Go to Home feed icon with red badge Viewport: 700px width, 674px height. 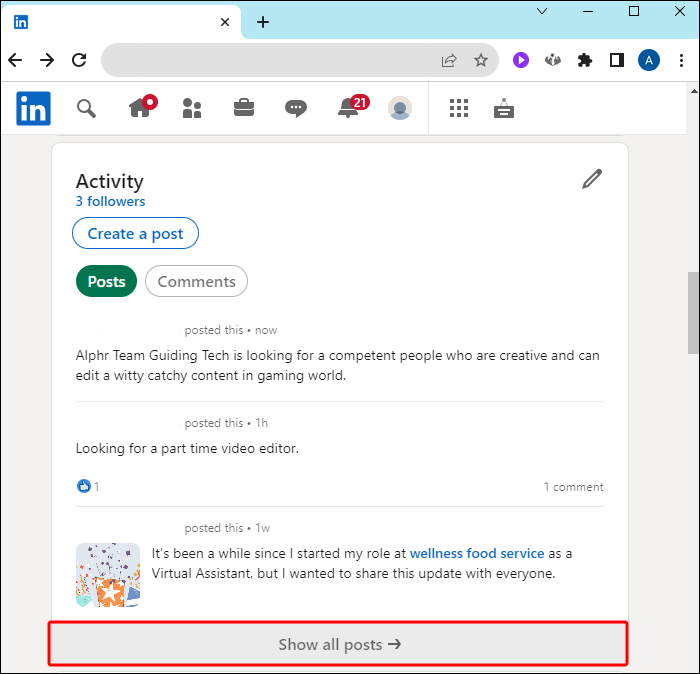click(142, 107)
